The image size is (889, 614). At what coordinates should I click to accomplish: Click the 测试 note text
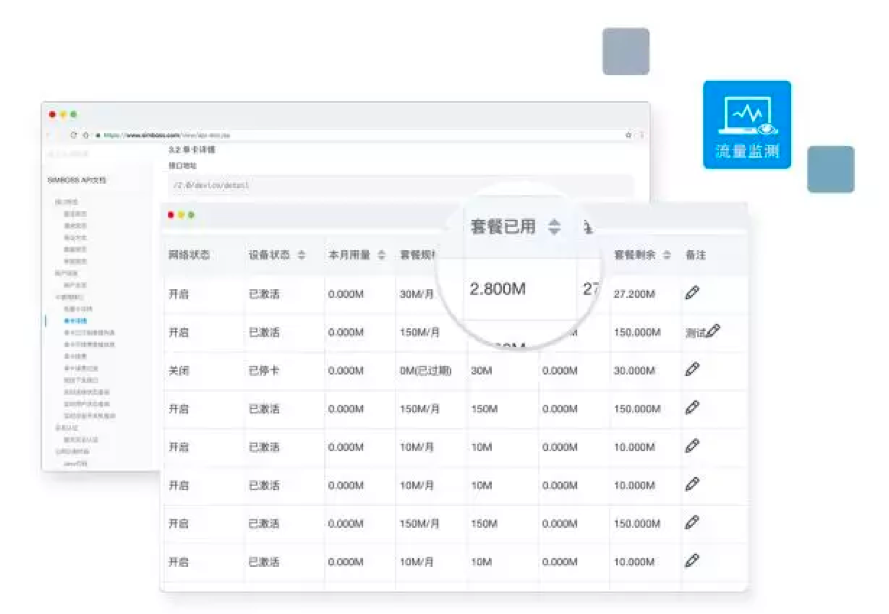click(x=696, y=333)
